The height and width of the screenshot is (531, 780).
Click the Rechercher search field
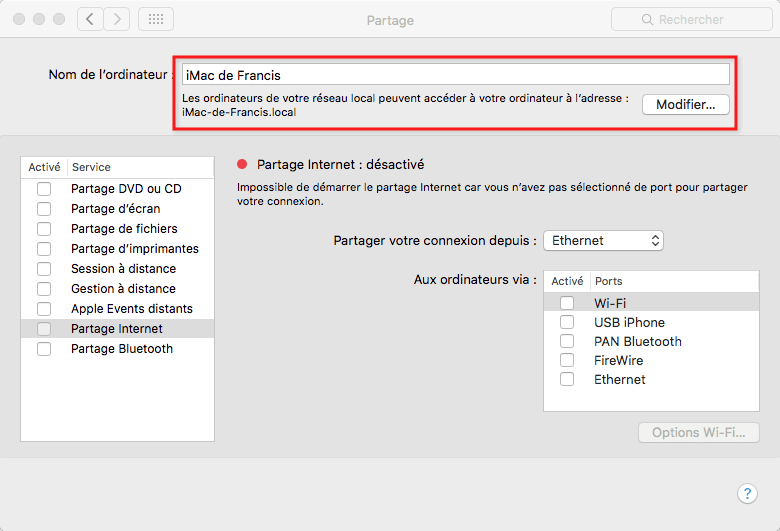691,19
